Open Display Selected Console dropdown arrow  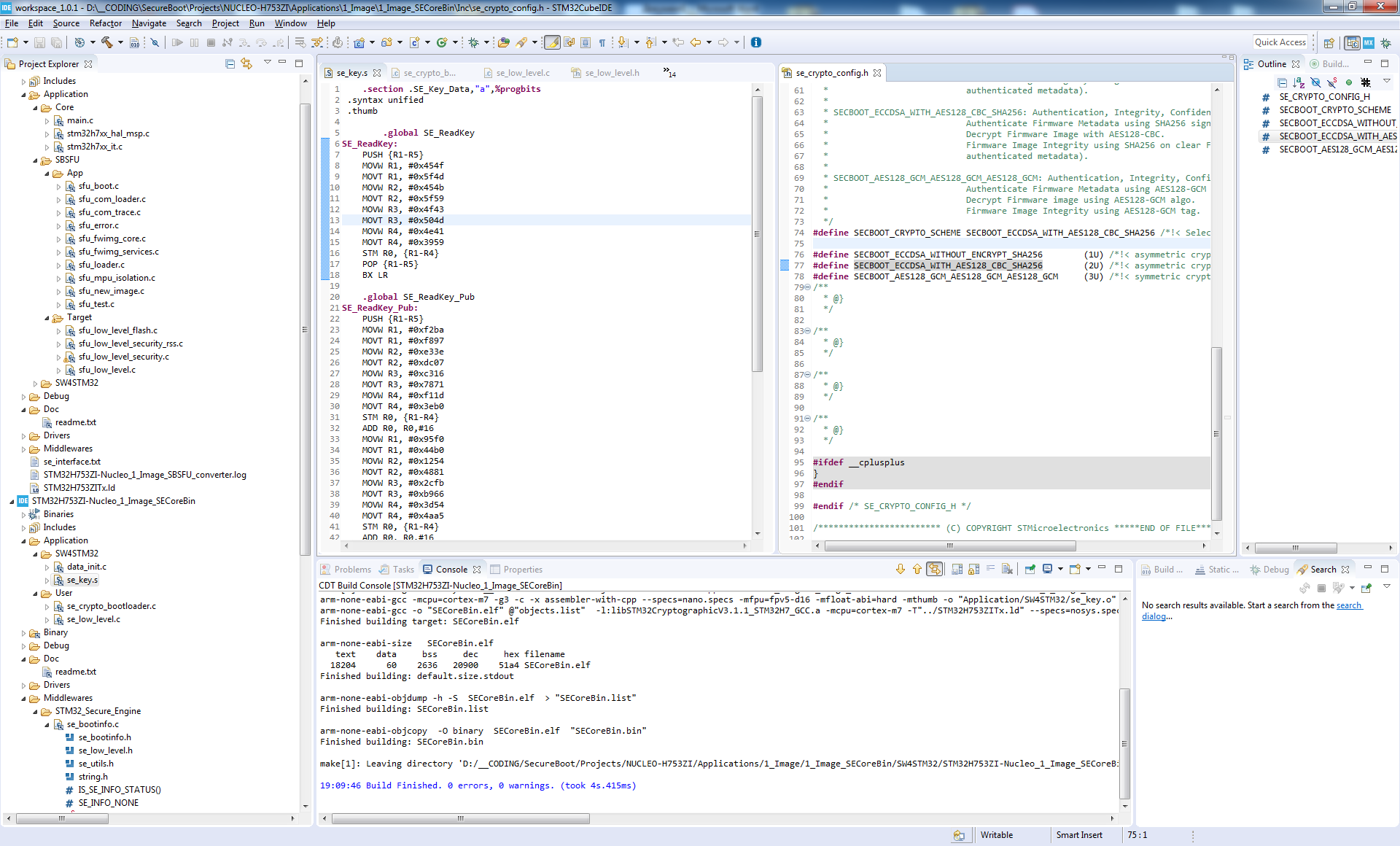click(x=1060, y=569)
